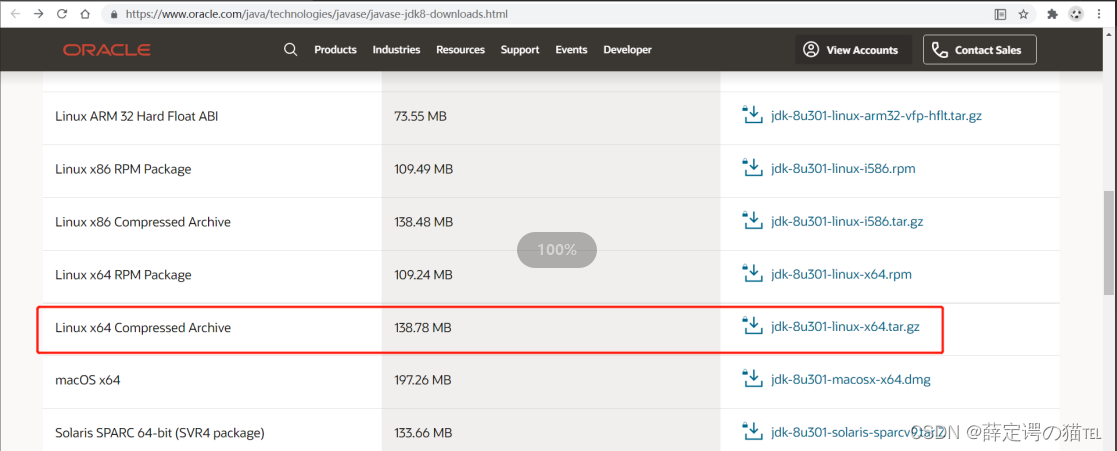This screenshot has width=1117, height=451.
Task: Open the Support menu
Action: tap(519, 50)
